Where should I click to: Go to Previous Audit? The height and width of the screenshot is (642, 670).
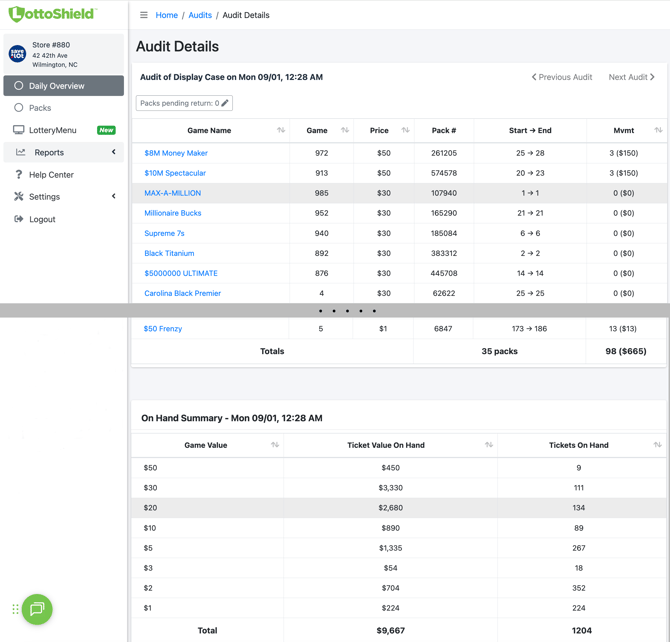[562, 77]
